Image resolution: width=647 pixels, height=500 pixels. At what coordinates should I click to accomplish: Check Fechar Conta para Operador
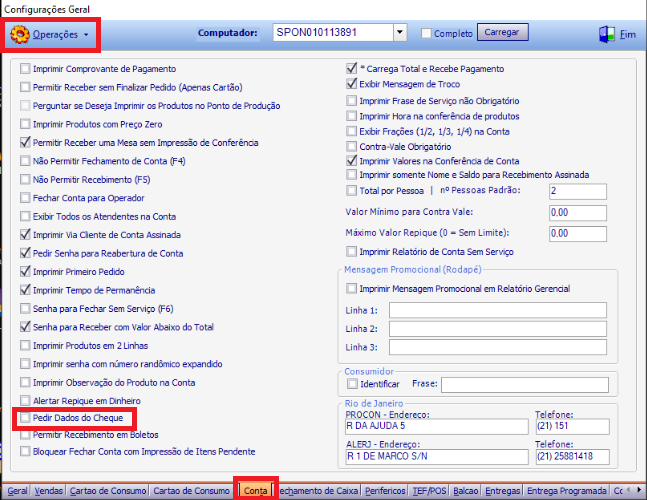tap(25, 198)
